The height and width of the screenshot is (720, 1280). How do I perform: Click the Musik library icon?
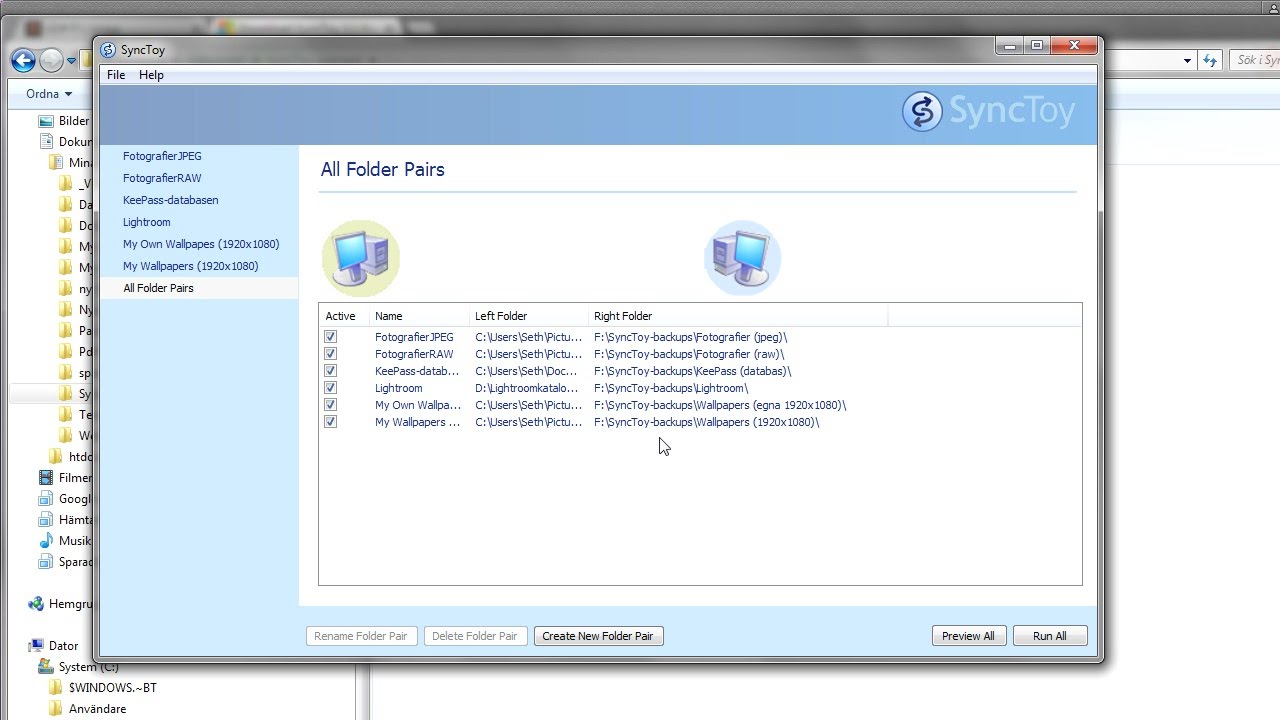click(46, 541)
